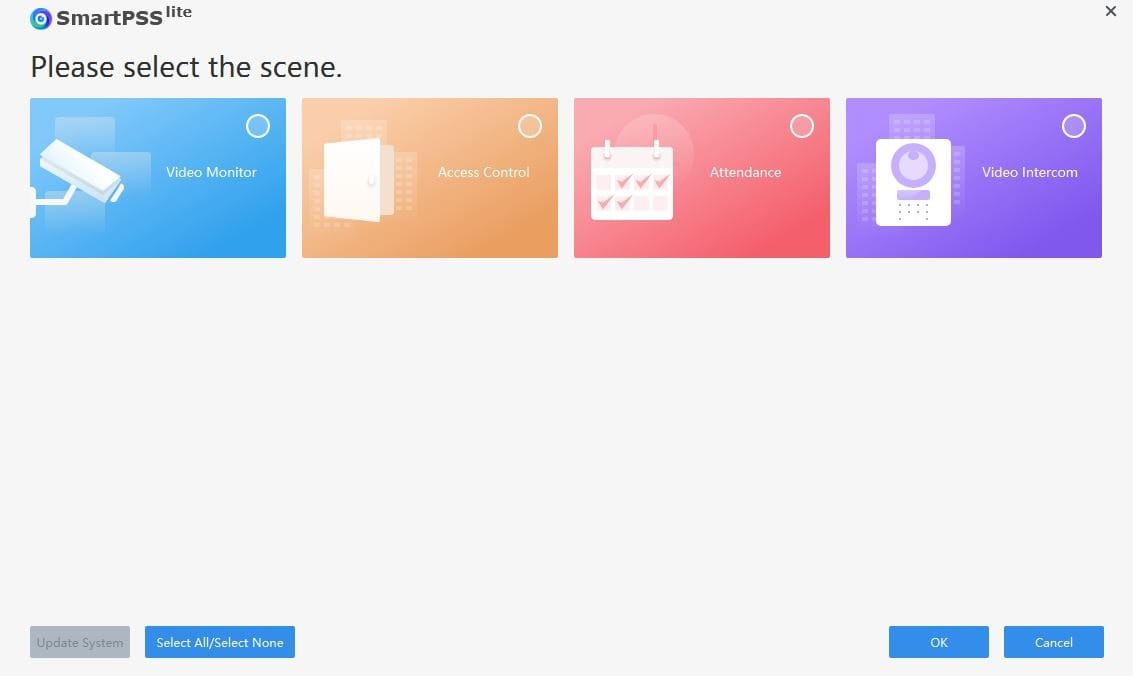This screenshot has width=1133, height=676.
Task: Mark the radio circle on Video Intercom
Action: tap(1074, 126)
